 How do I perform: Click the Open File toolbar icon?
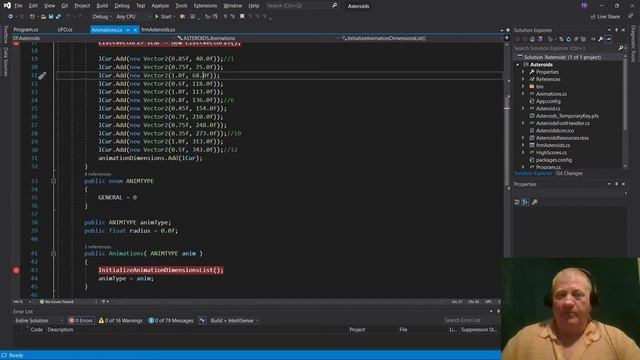pos(43,16)
